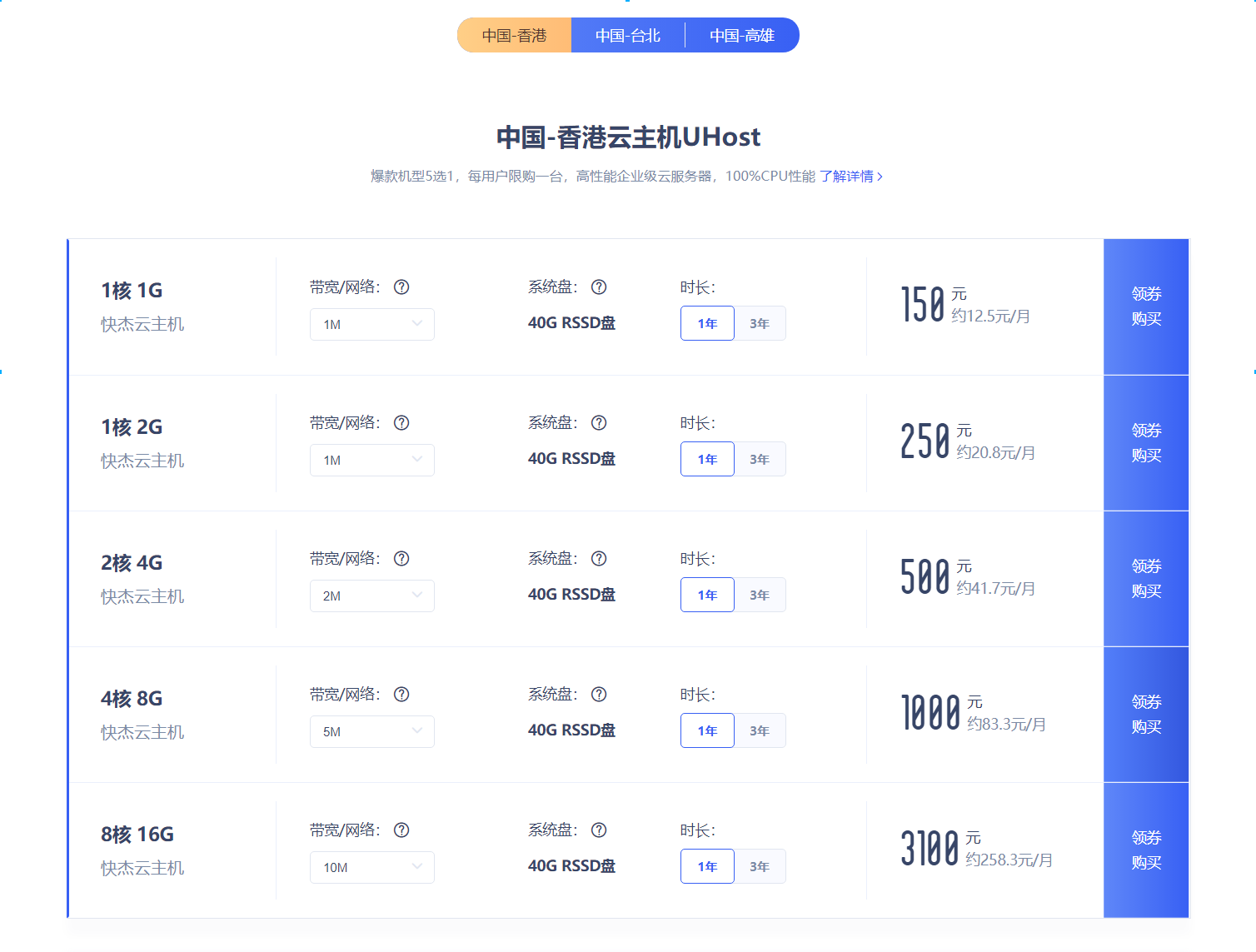Screen dimensions: 1256x952
Task: Open the 1M bandwidth dropdown for 1核 2G
Action: pyautogui.click(x=372, y=460)
